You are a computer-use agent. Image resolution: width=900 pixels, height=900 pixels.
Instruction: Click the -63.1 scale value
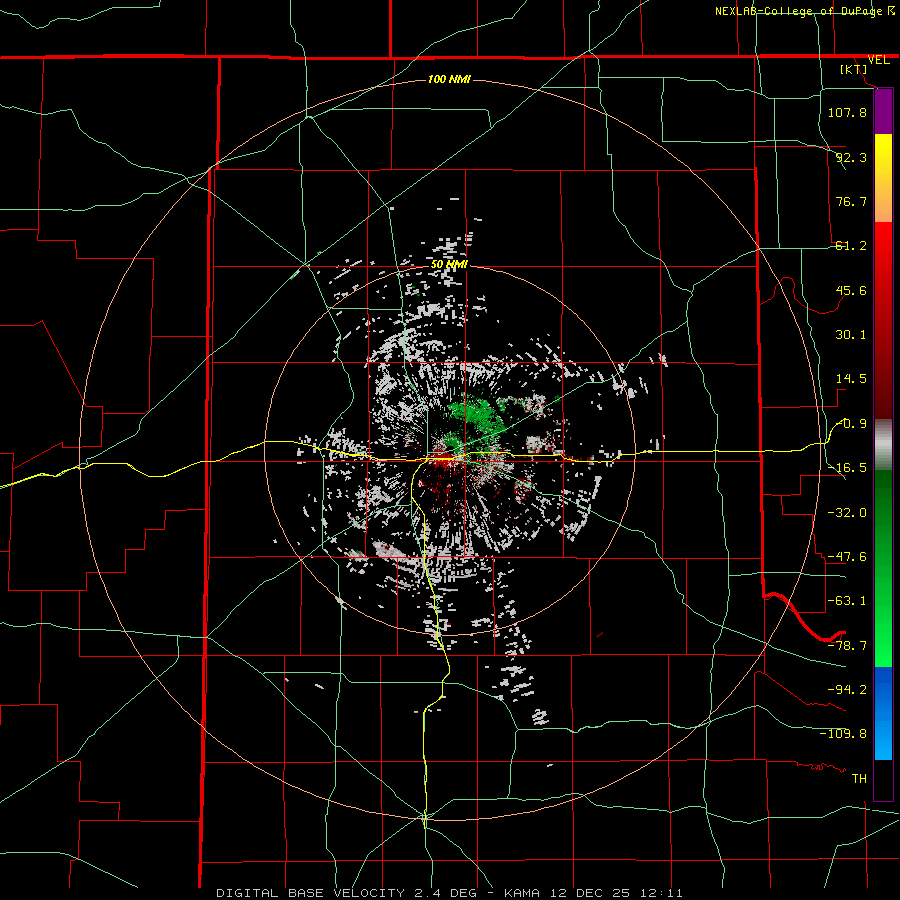coord(847,601)
